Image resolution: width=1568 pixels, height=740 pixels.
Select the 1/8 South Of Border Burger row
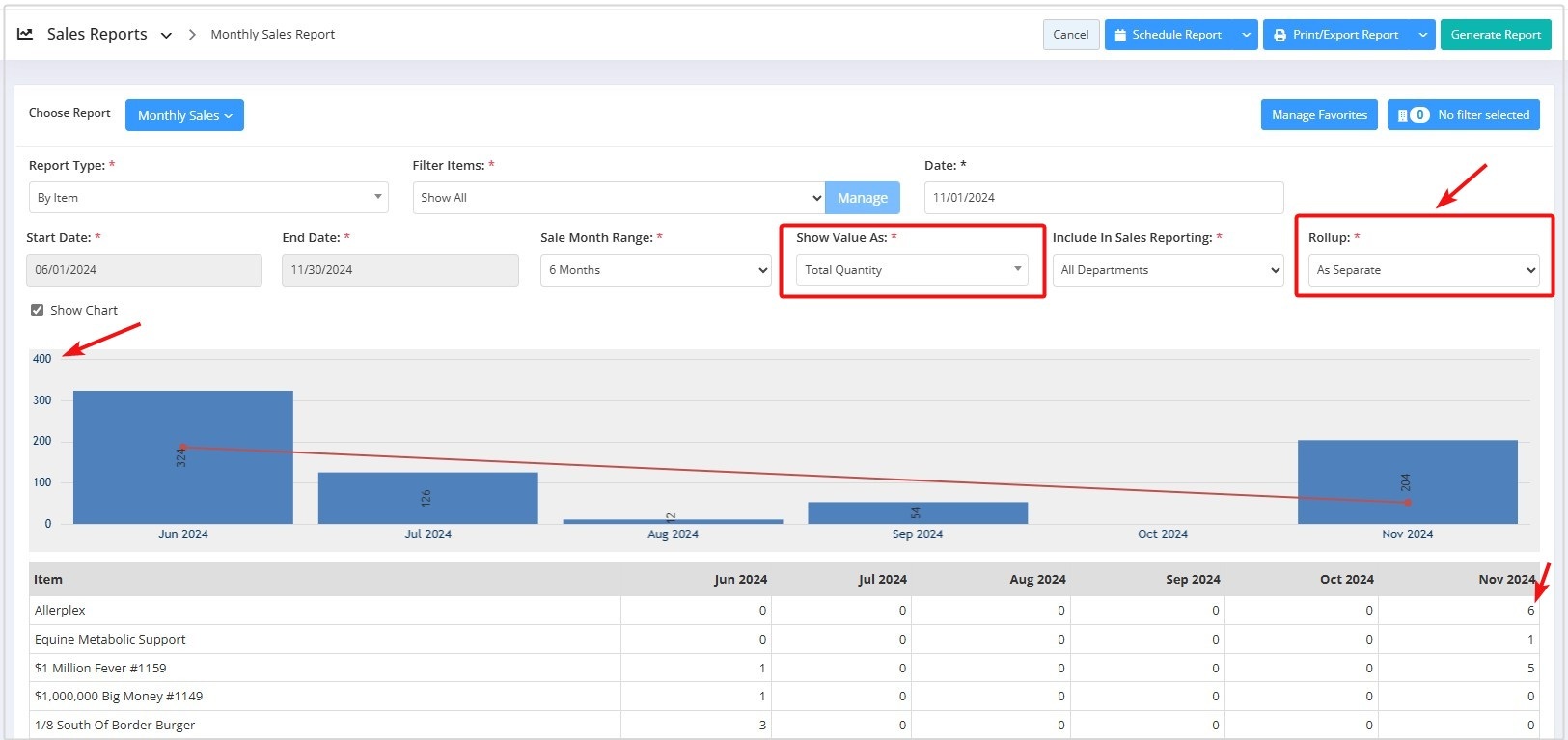(x=784, y=725)
